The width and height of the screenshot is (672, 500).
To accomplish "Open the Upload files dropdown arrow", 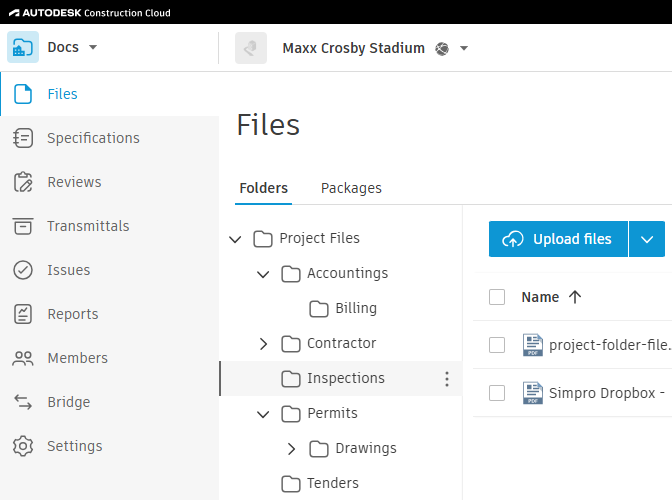I will (647, 239).
